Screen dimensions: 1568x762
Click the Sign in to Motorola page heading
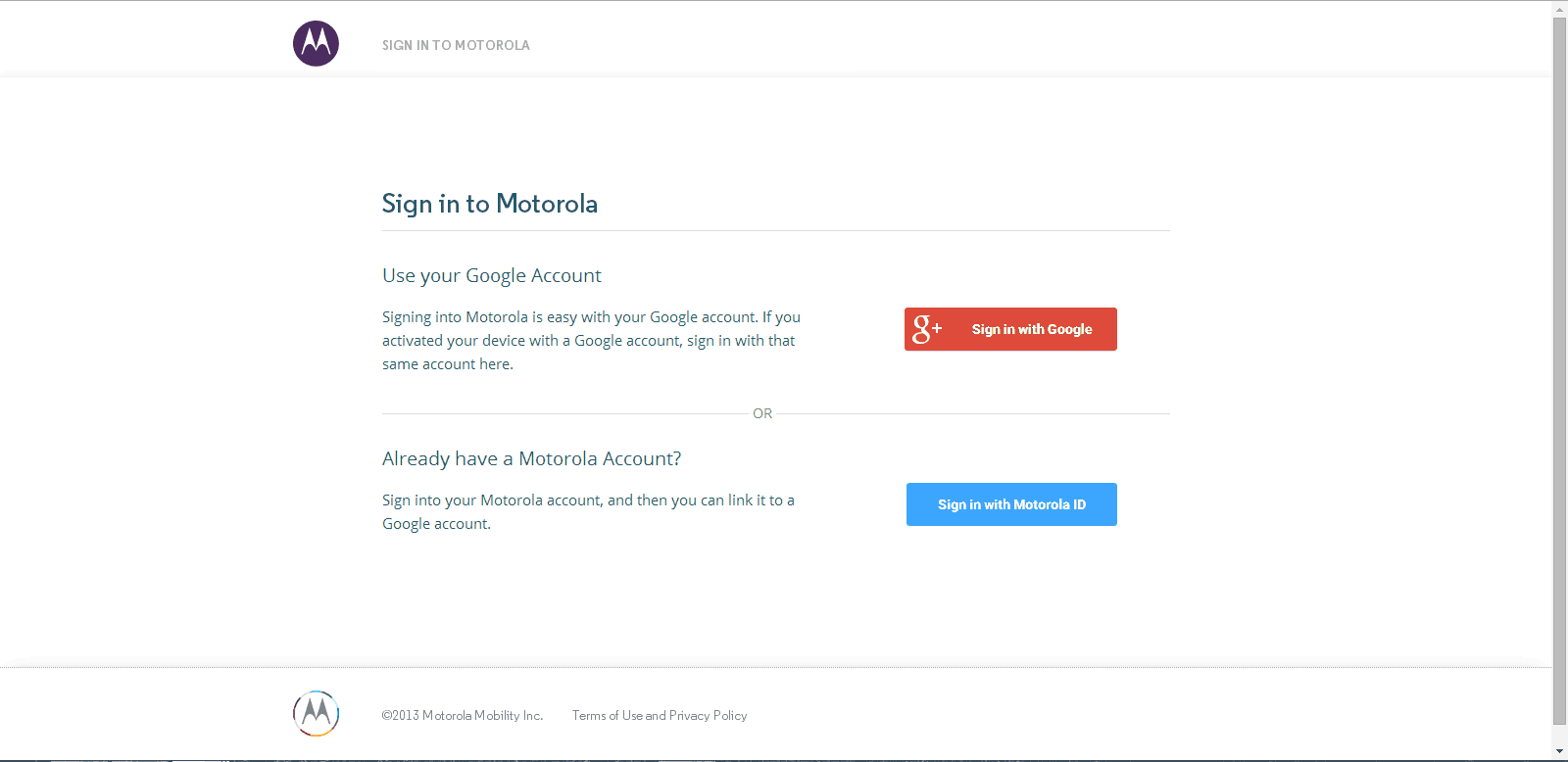[x=490, y=204]
